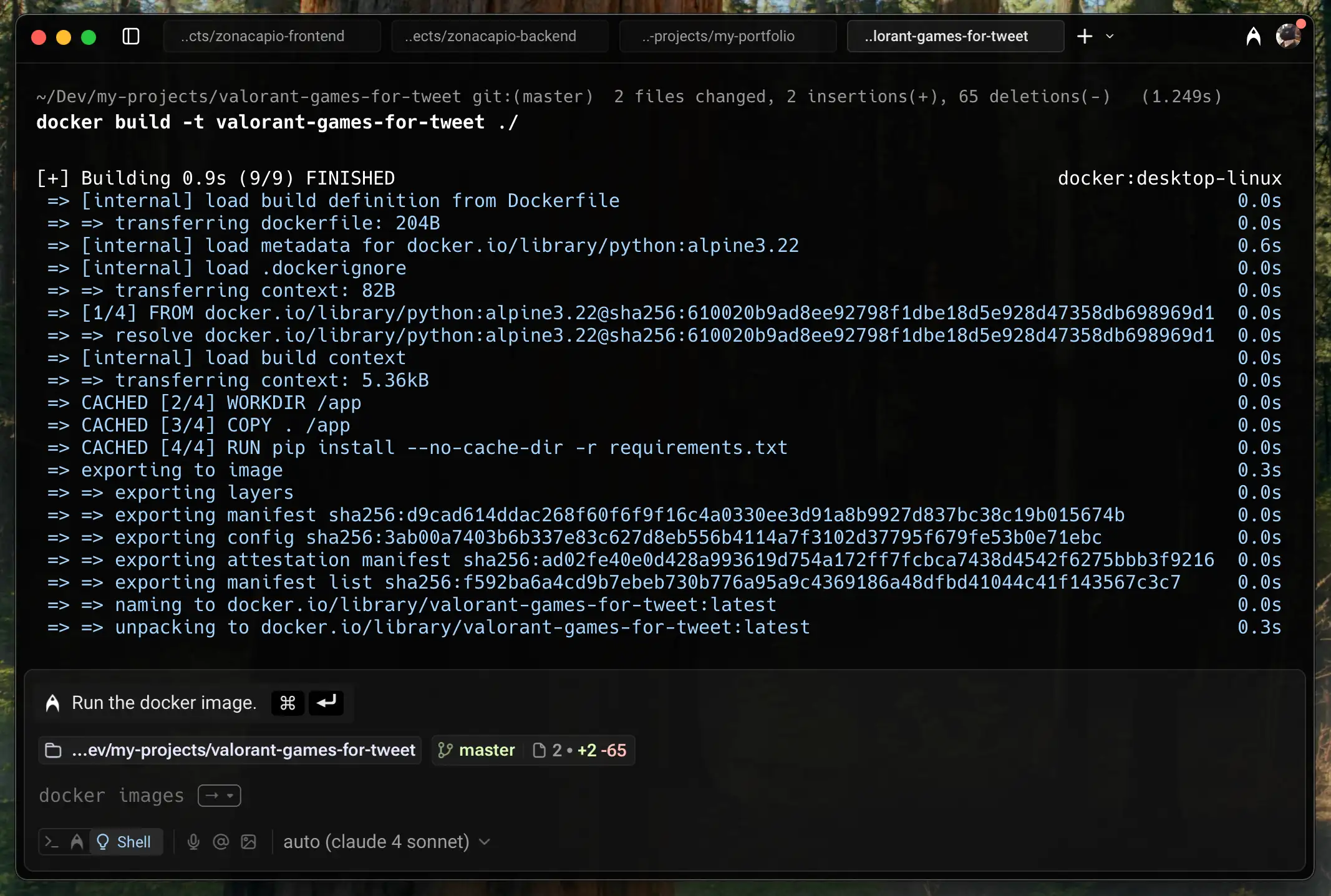The width and height of the screenshot is (1331, 896).
Task: Toggle the sidebar panel icon
Action: click(x=131, y=36)
